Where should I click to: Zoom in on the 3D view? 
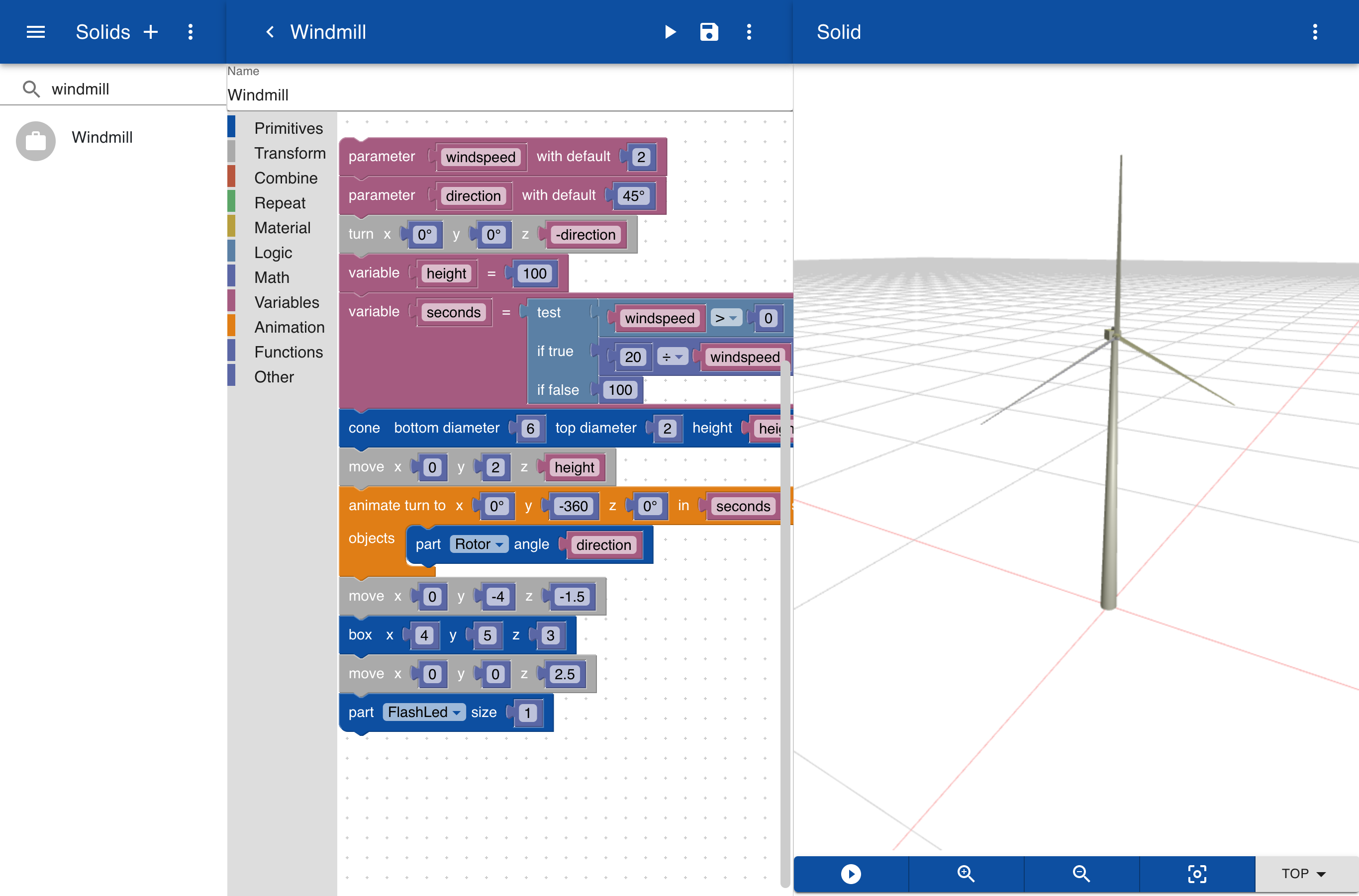click(966, 874)
